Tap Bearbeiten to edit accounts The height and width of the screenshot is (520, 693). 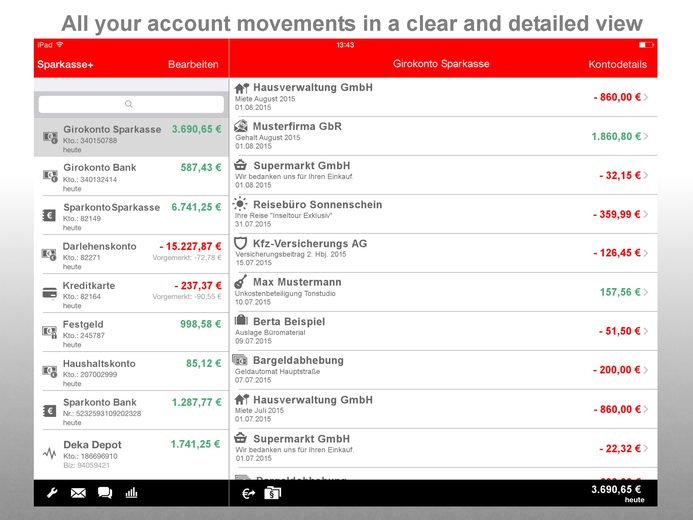click(x=193, y=65)
